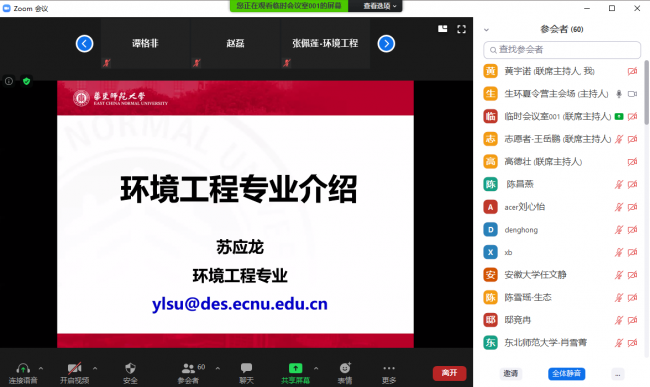This screenshot has width=650, height=387.
Task: Select 临时会议室001 participant avatar
Action: pyautogui.click(x=490, y=116)
